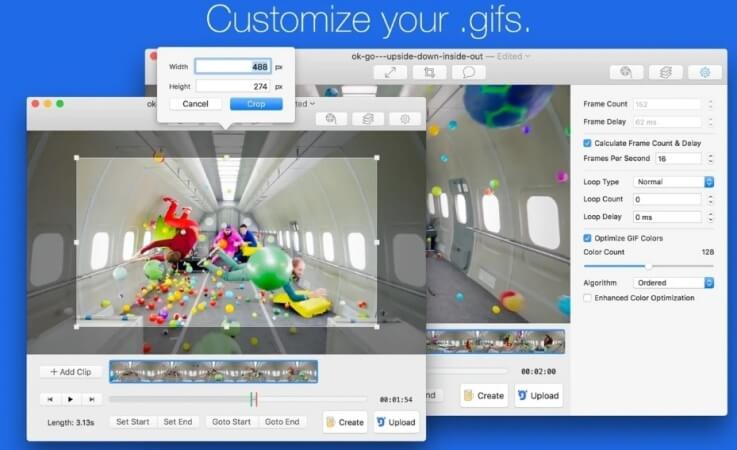Click the Length: 3.13s label

pos(71,422)
